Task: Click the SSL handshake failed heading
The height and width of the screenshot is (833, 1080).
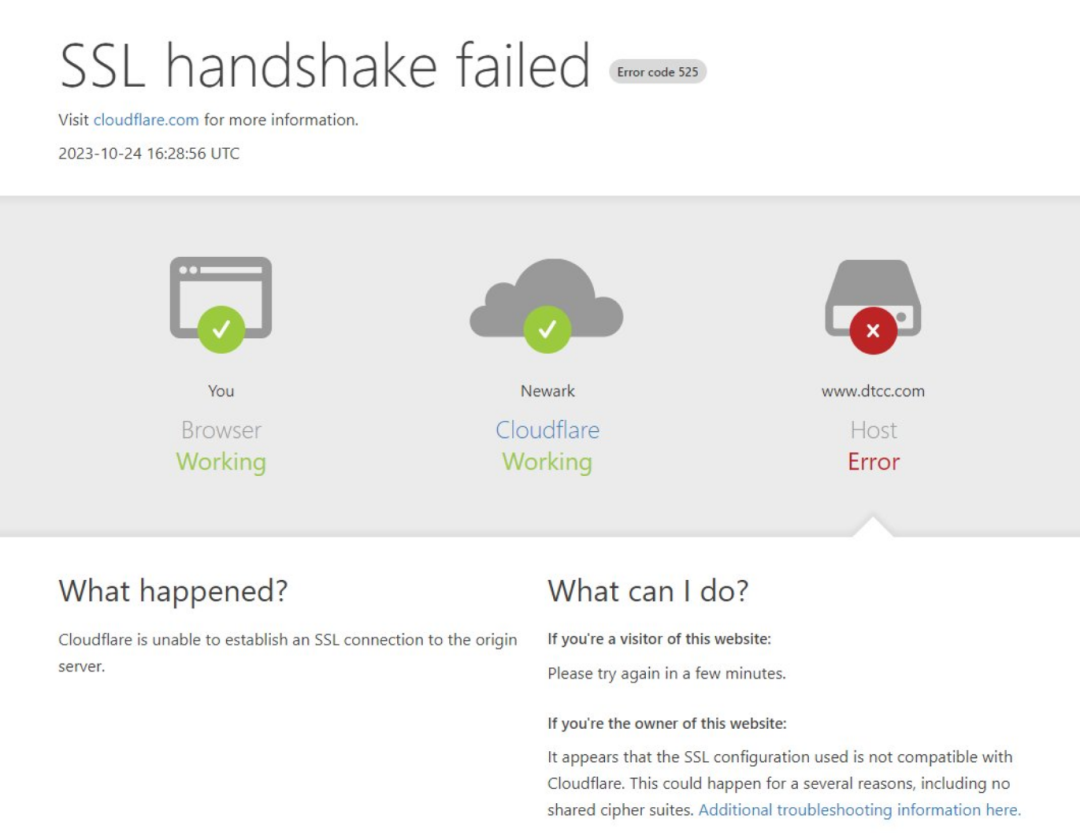Action: point(325,66)
